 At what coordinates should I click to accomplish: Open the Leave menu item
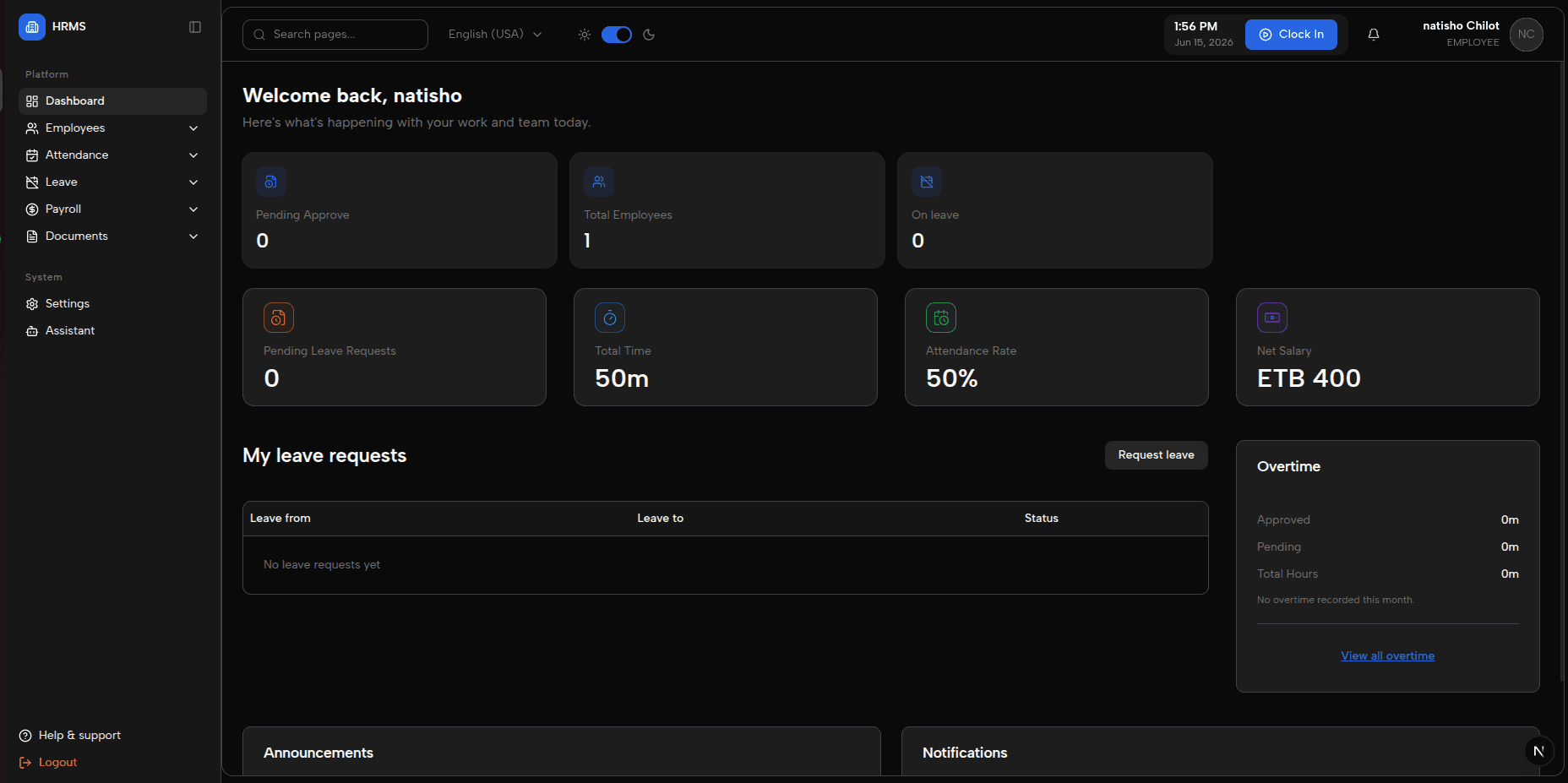(112, 182)
